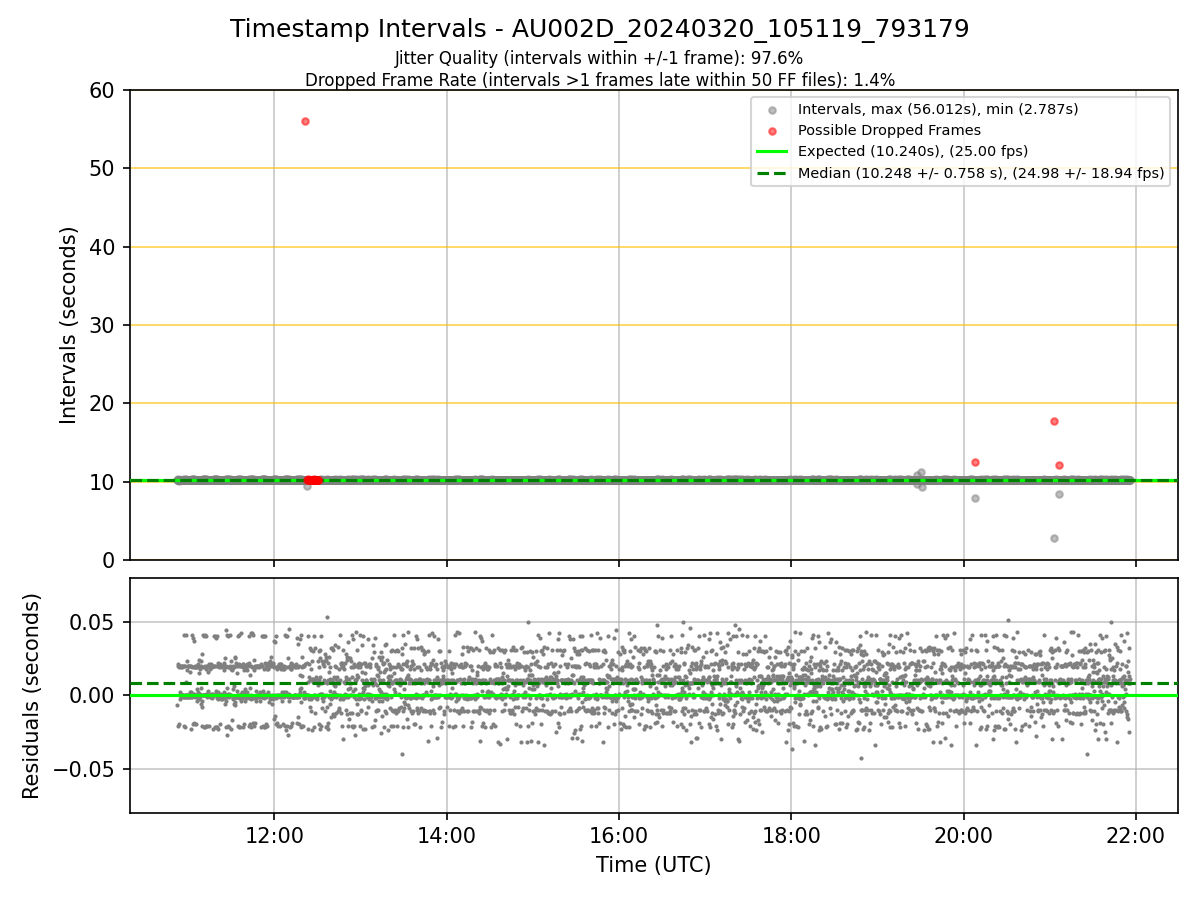
Task: Click the '18:00' x-axis tick label
Action: 791,834
